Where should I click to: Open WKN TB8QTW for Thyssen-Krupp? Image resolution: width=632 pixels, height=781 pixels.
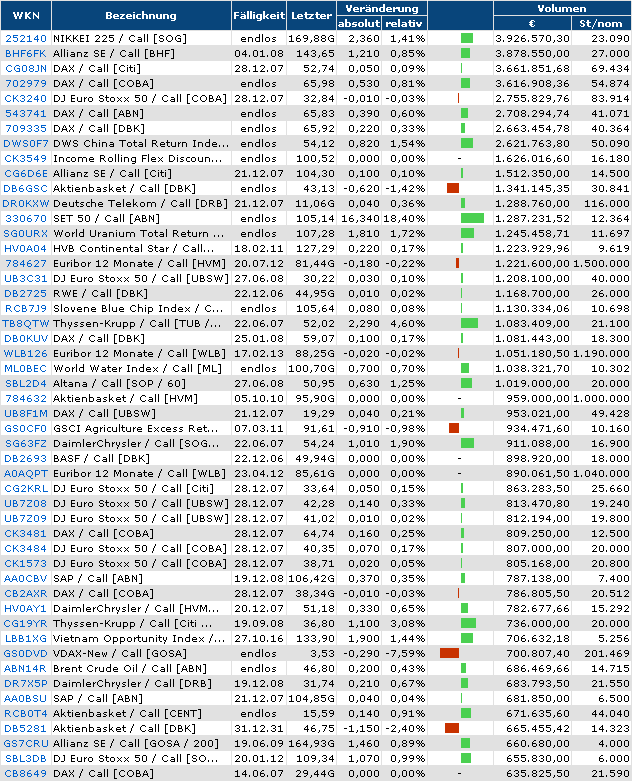coord(25,323)
